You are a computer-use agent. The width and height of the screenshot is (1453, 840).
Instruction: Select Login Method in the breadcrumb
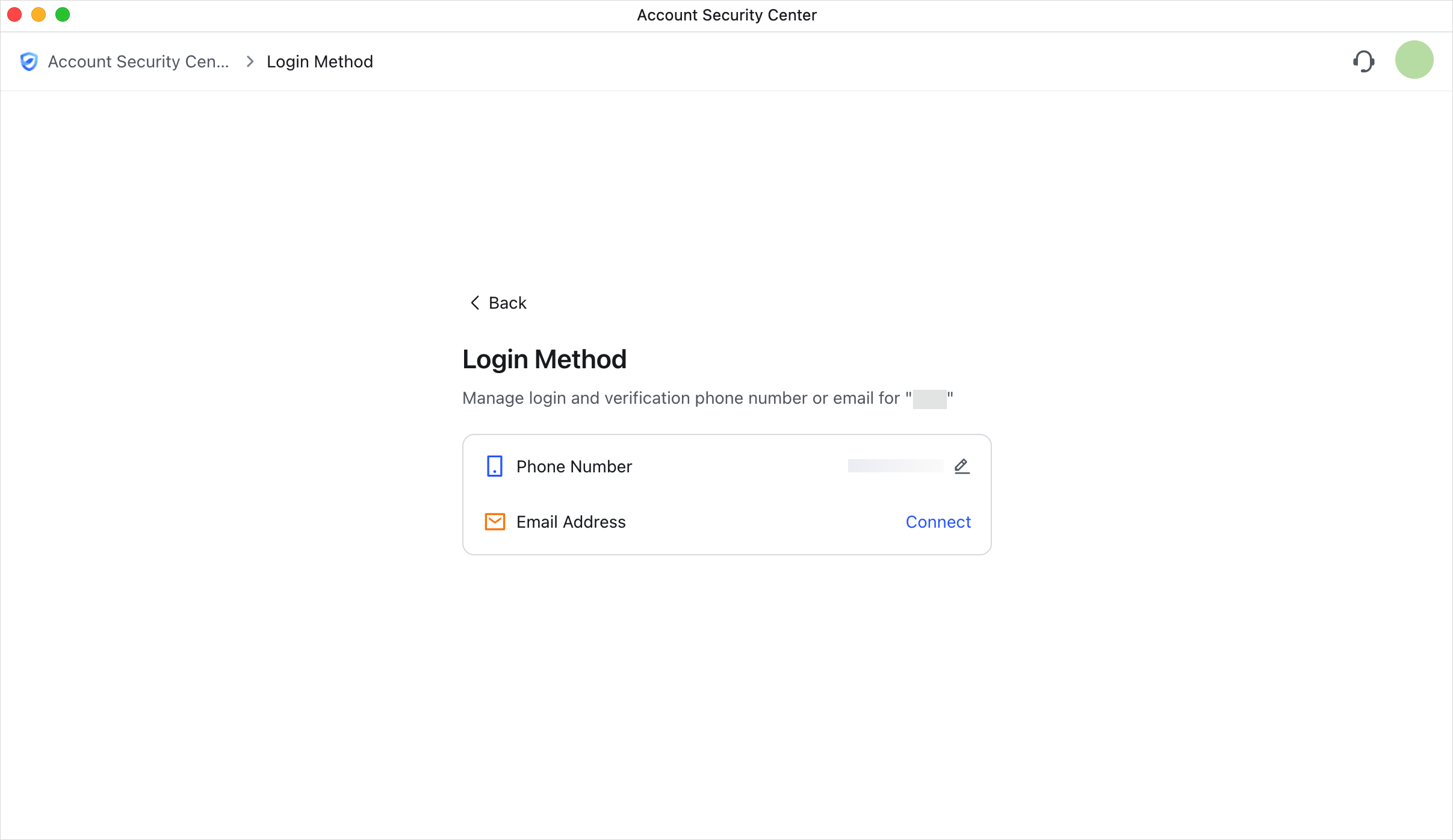(320, 61)
